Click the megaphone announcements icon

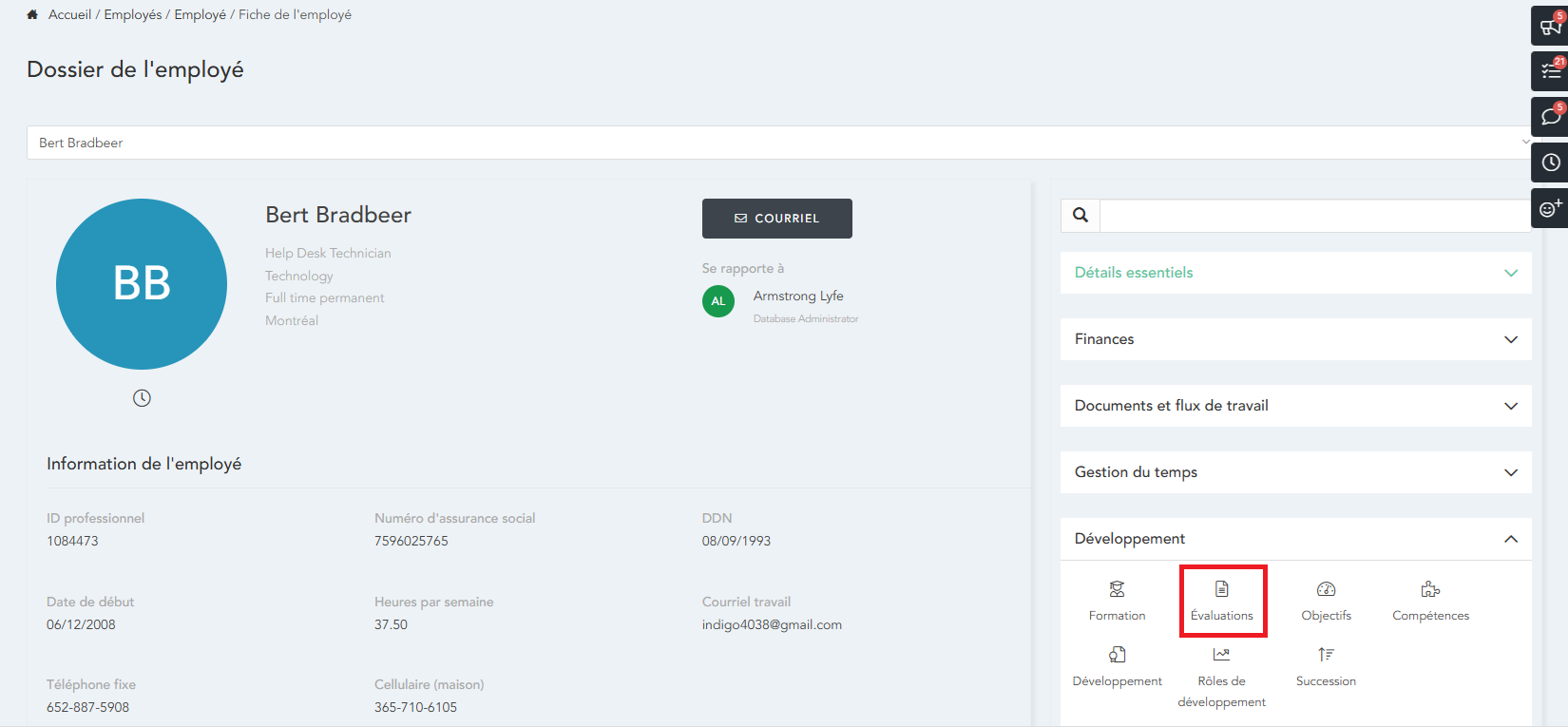1550,26
